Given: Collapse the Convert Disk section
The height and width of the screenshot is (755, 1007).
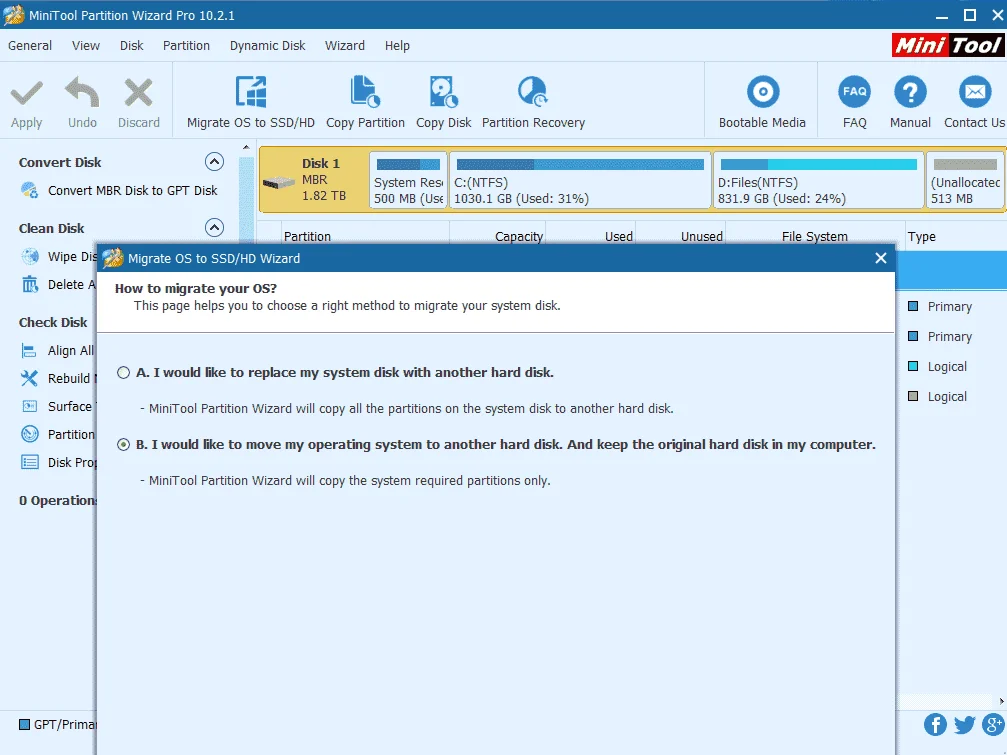Looking at the screenshot, I should click(214, 162).
